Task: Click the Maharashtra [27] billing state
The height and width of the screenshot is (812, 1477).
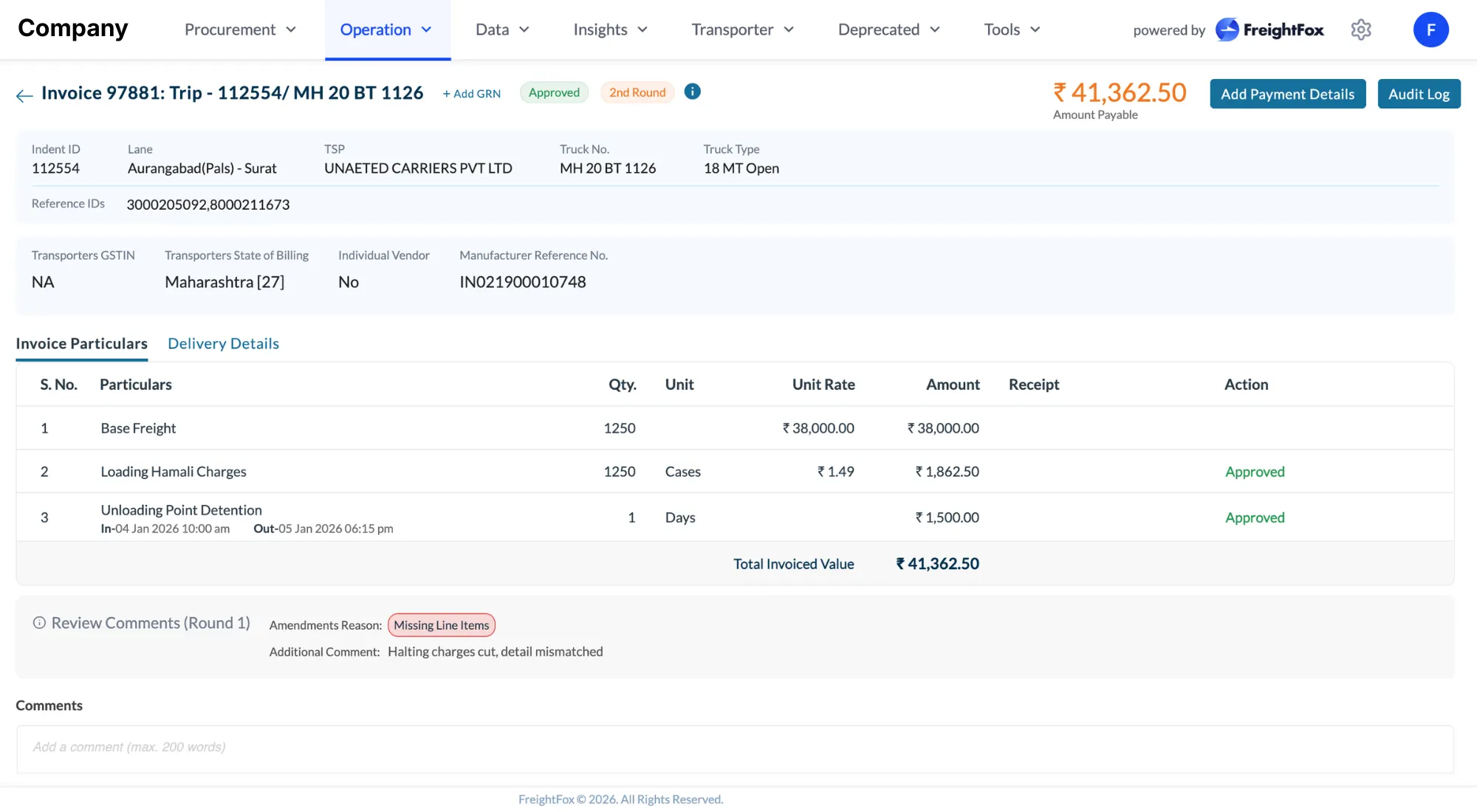Action: (225, 282)
